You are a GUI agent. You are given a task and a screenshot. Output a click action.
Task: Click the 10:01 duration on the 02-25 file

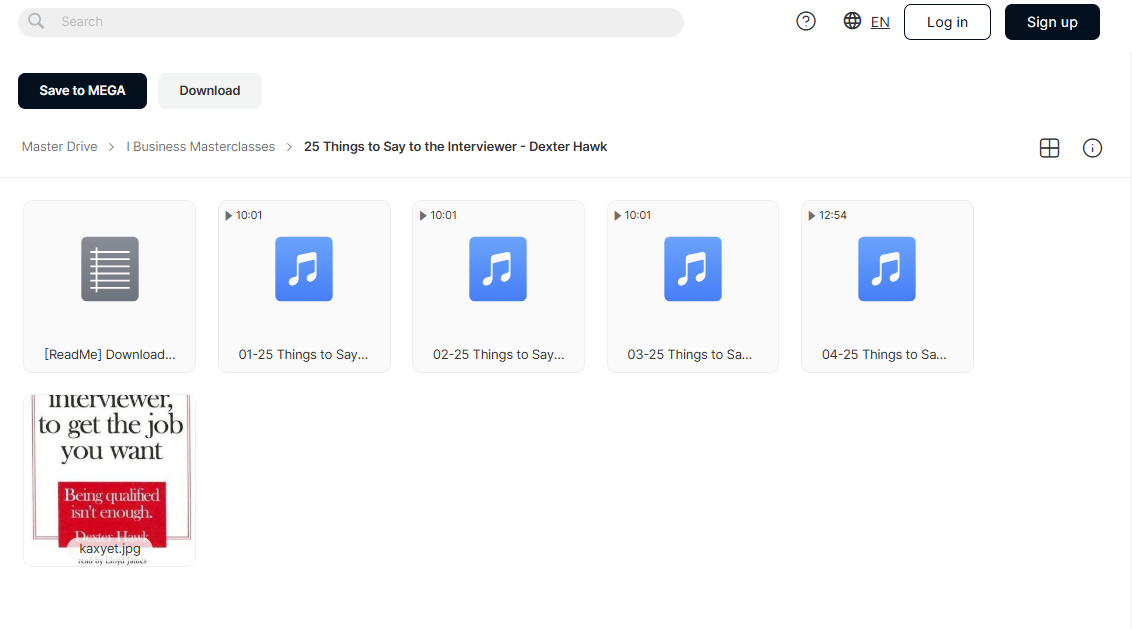click(443, 215)
